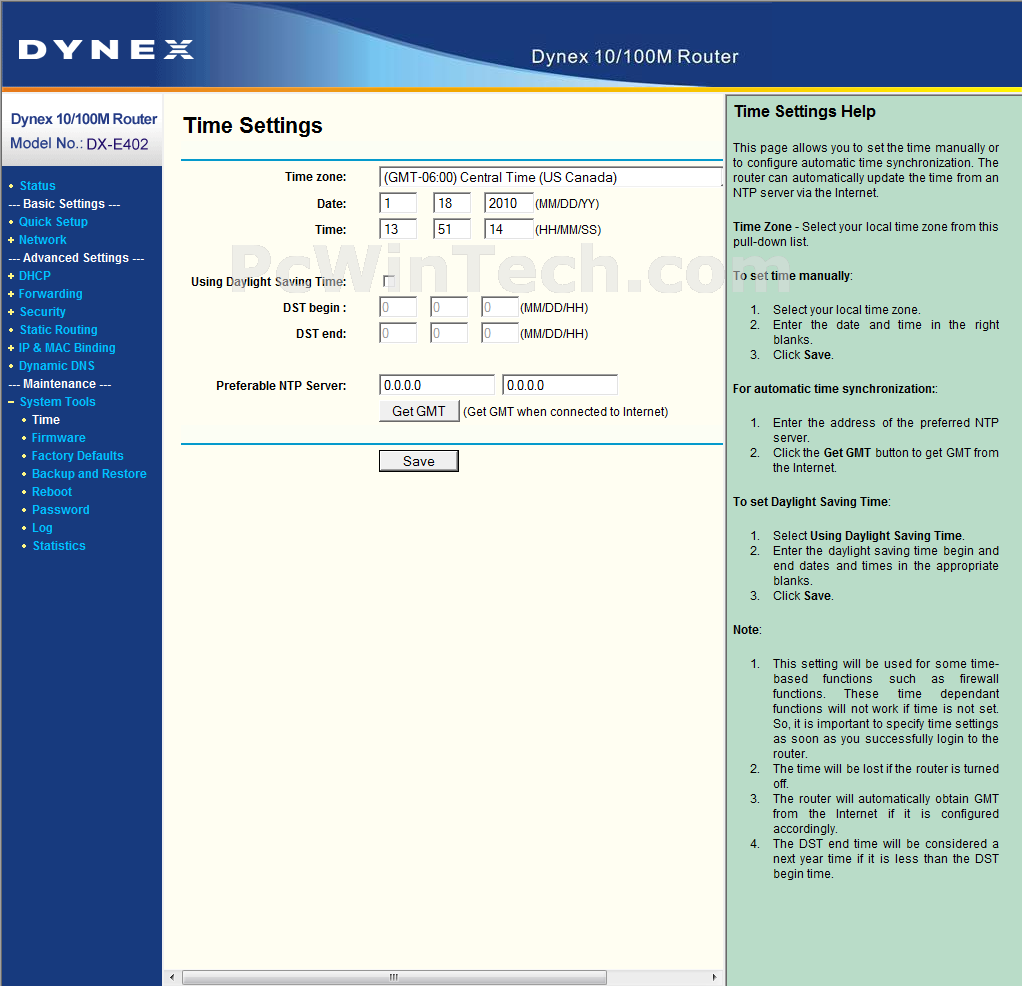The image size is (1022, 986).
Task: Click the DST begin month field
Action: [x=398, y=307]
